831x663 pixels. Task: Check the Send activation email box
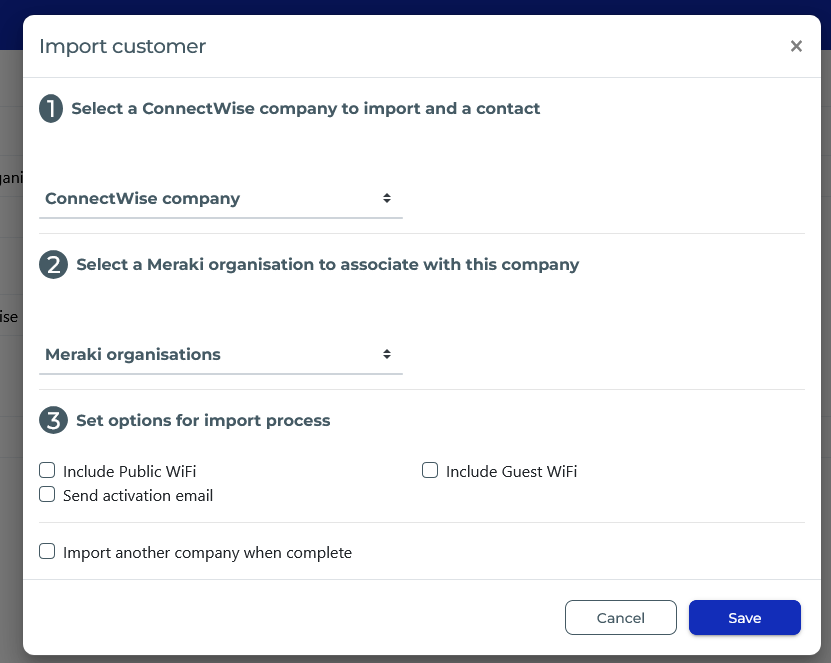[47, 494]
